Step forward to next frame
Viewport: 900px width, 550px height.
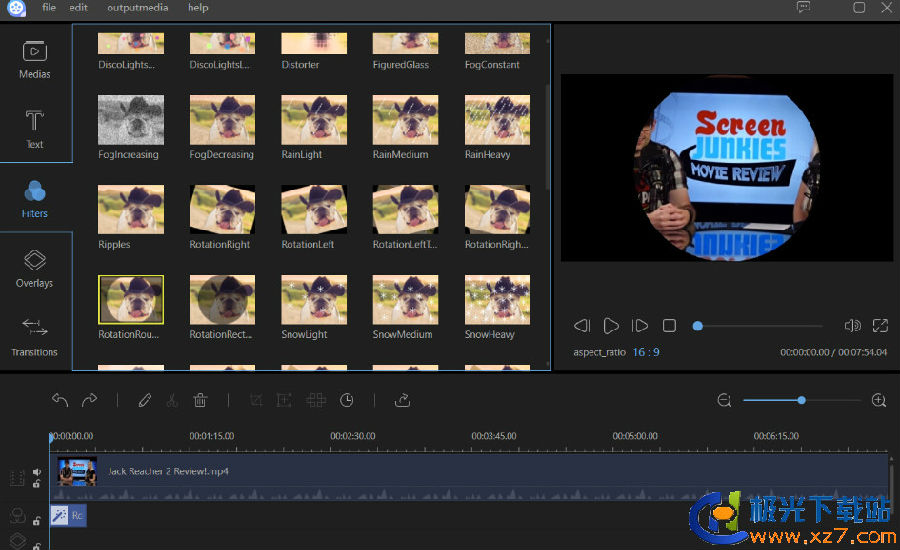(x=639, y=326)
